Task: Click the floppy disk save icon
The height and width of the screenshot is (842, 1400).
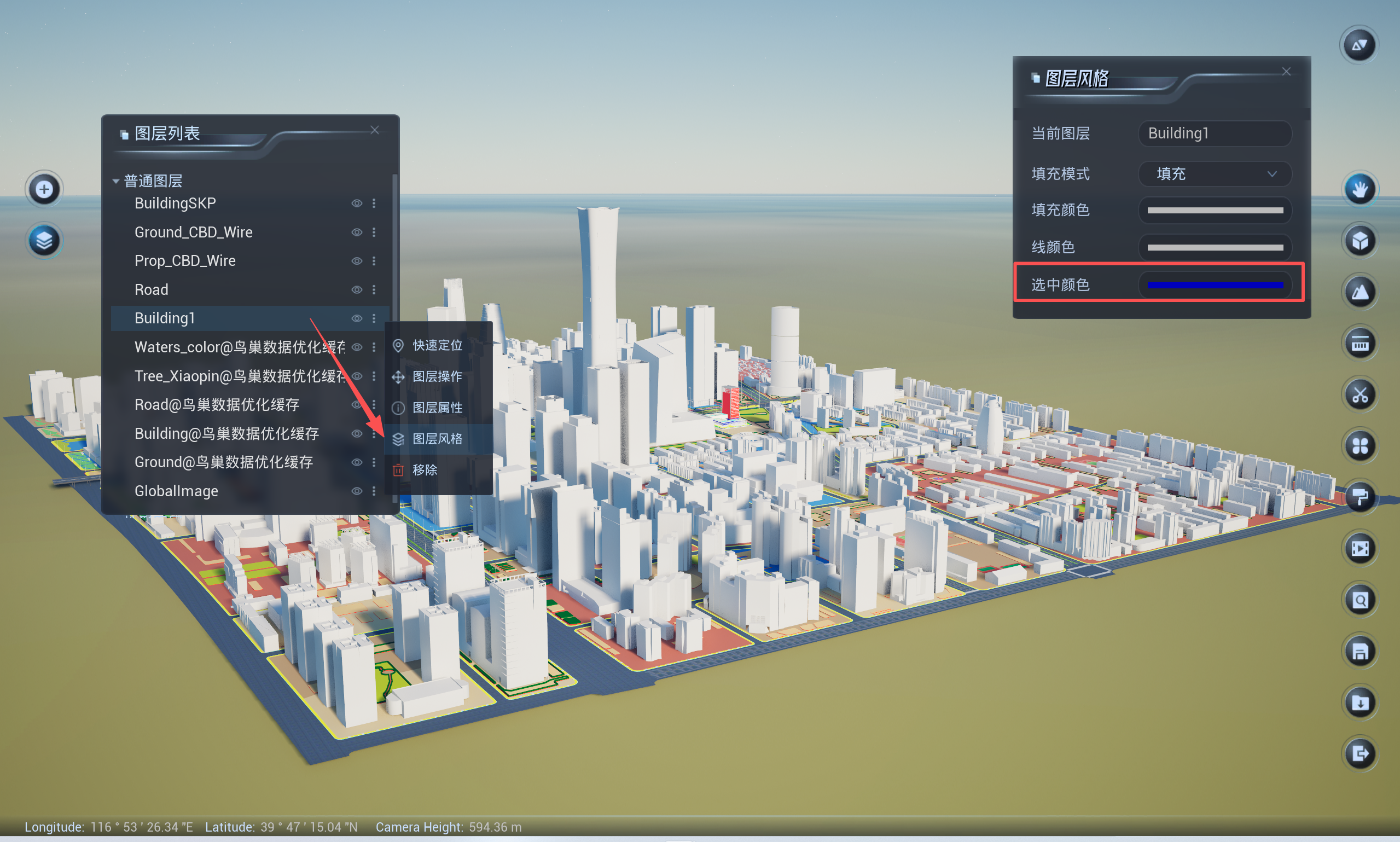Action: tap(1360, 652)
